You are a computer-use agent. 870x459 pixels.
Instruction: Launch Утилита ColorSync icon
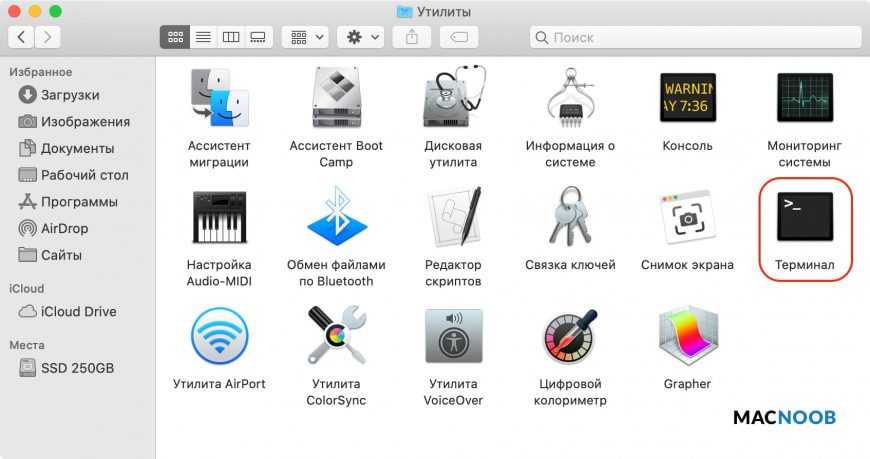point(336,335)
